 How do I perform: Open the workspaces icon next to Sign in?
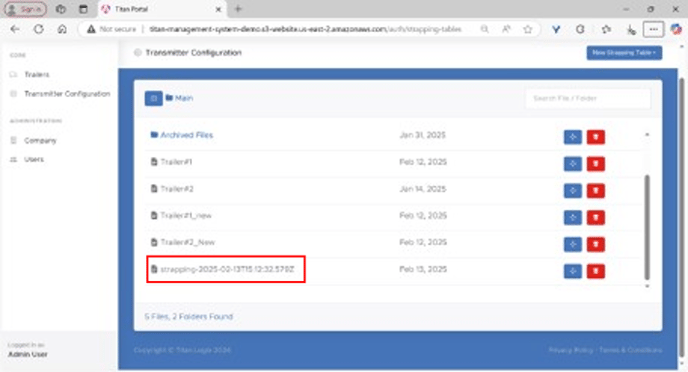point(61,9)
